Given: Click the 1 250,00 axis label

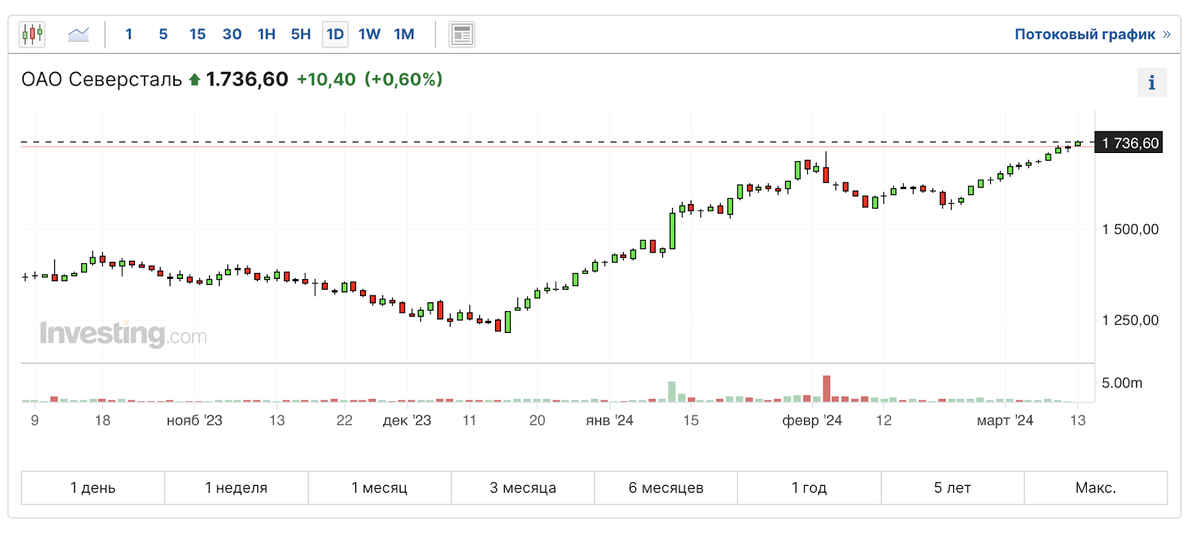Looking at the screenshot, I should point(1130,320).
